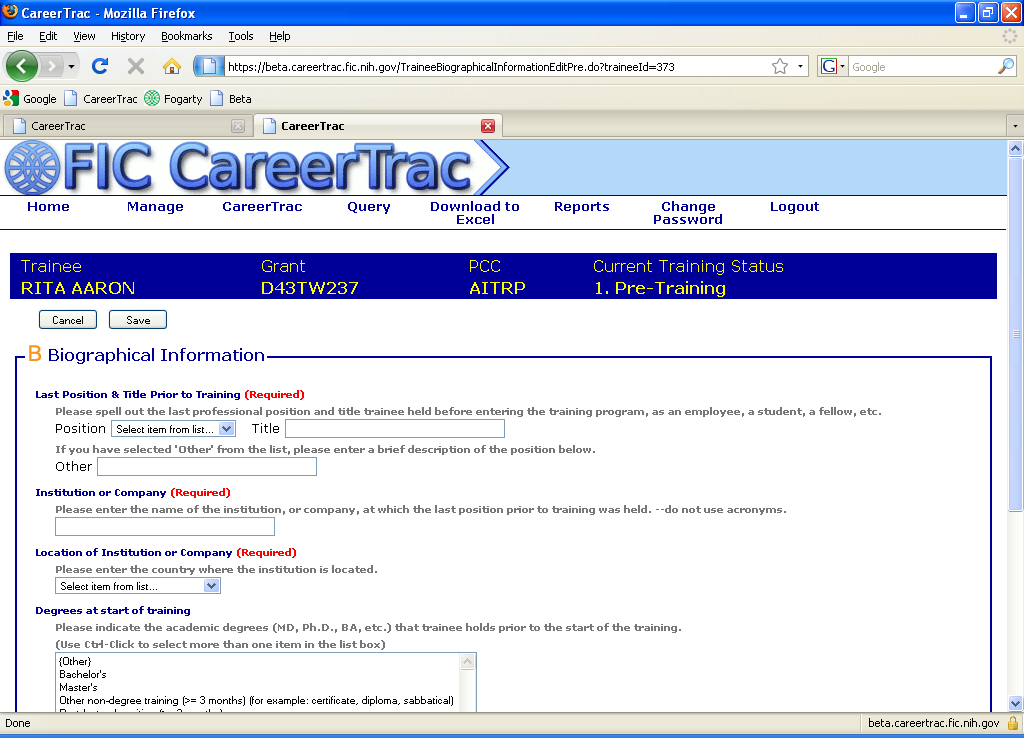
Task: Bookmark this page with the star icon
Action: 780,67
